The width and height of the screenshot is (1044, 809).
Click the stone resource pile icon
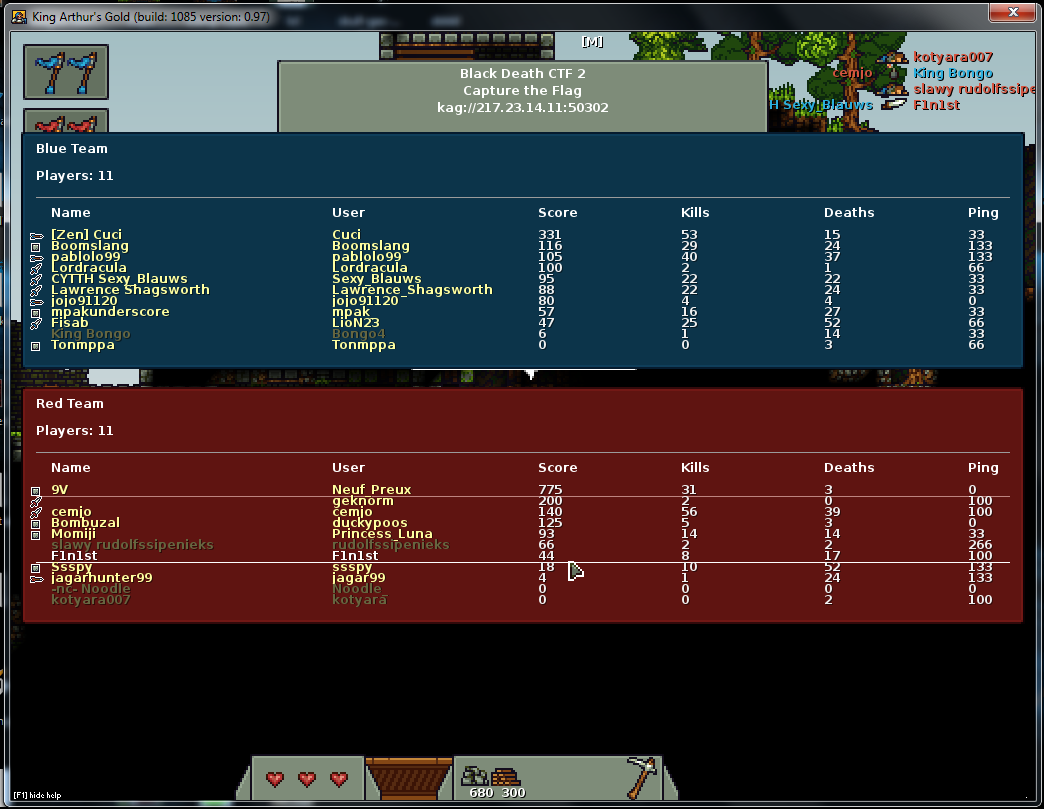click(x=474, y=775)
